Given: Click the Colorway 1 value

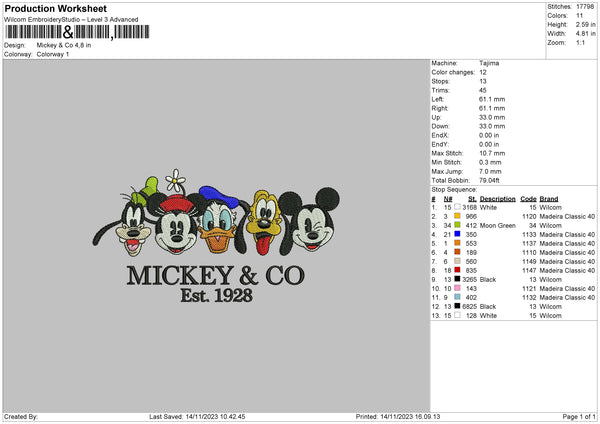Looking at the screenshot, I should 53,54.
